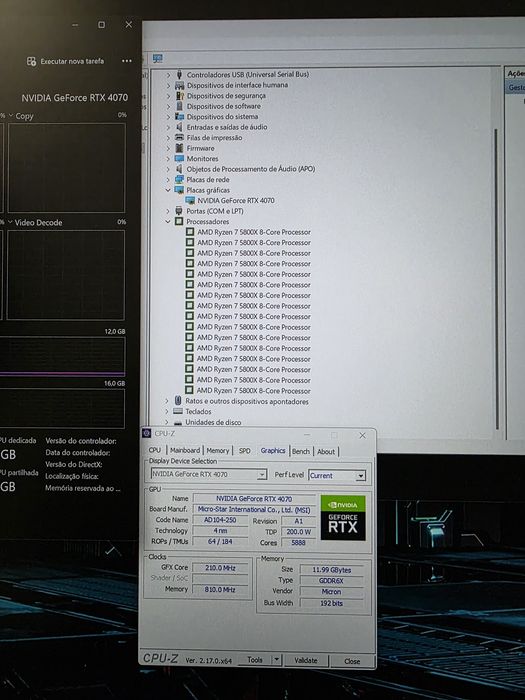Open Task Manager three-dot more options
The image size is (525, 700).
tap(127, 61)
